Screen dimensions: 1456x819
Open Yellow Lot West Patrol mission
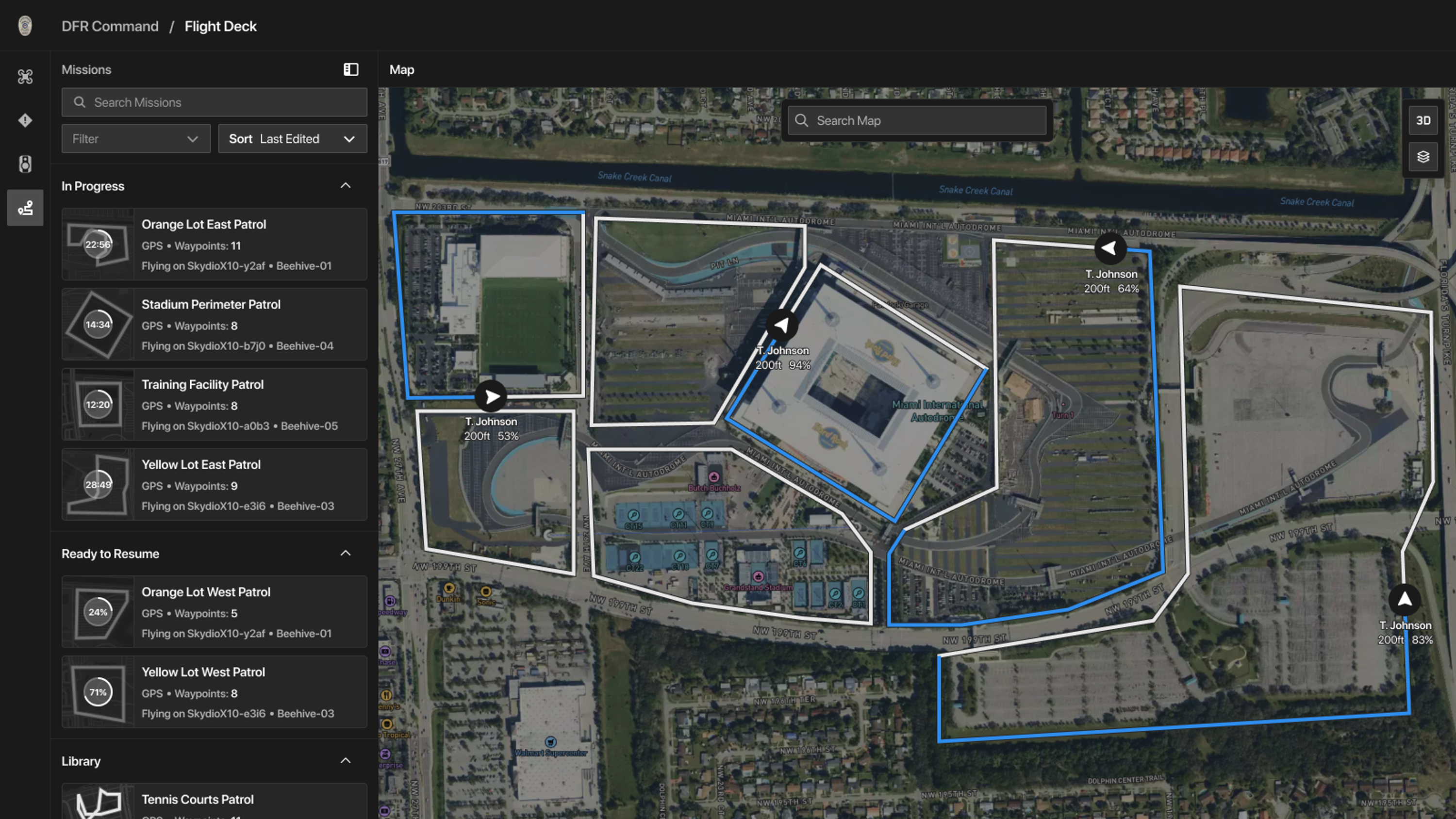(x=214, y=692)
